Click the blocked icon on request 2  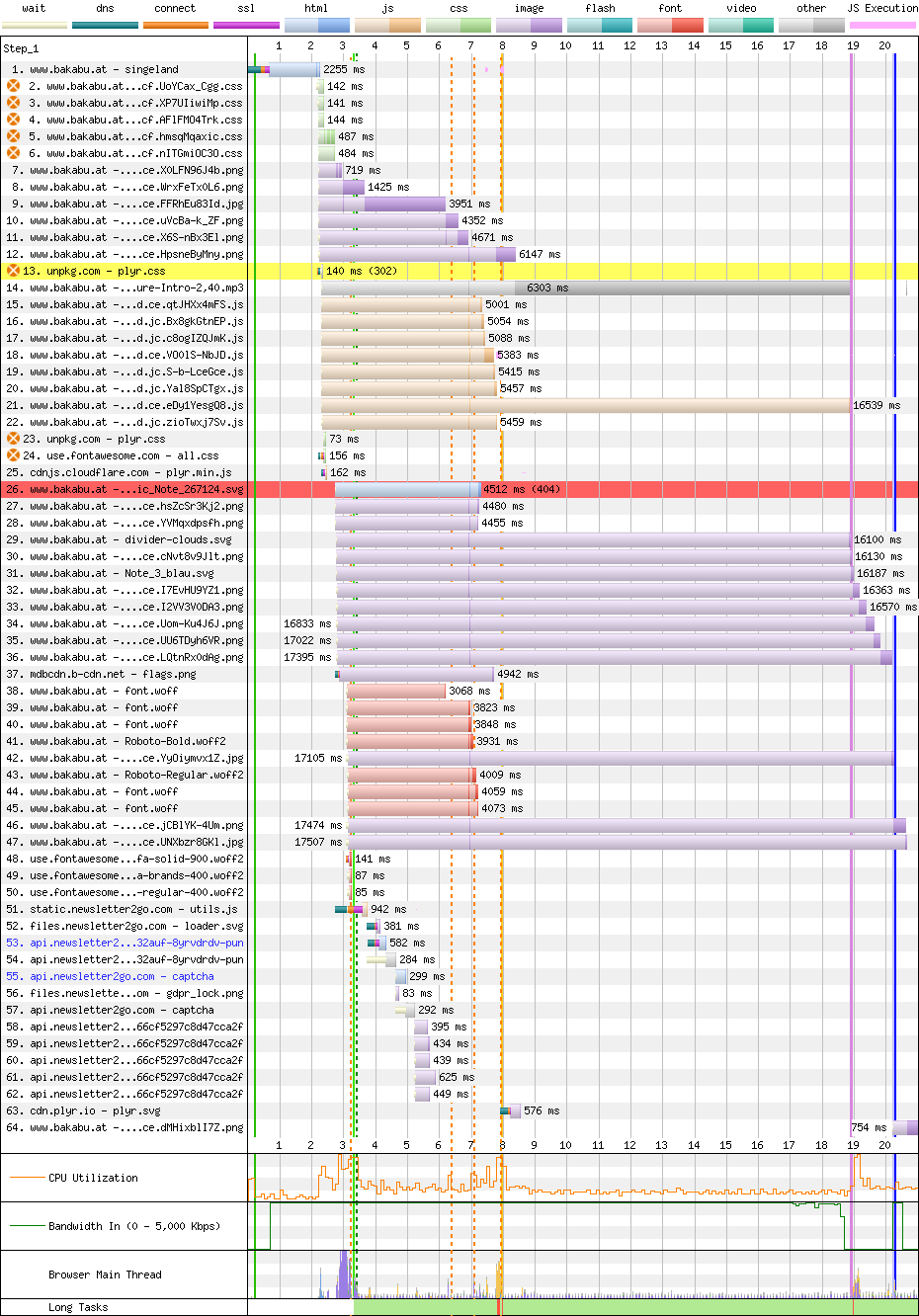[13, 86]
